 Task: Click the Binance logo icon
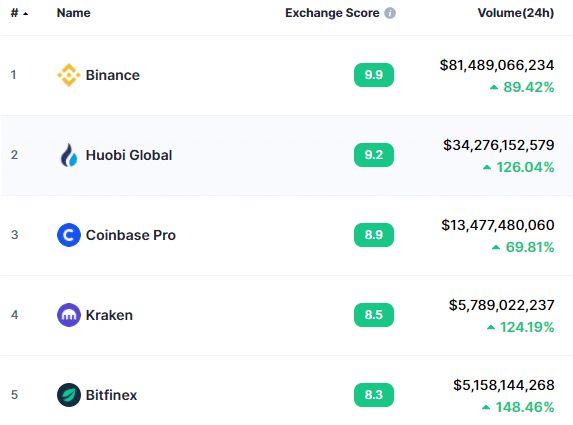(x=69, y=75)
